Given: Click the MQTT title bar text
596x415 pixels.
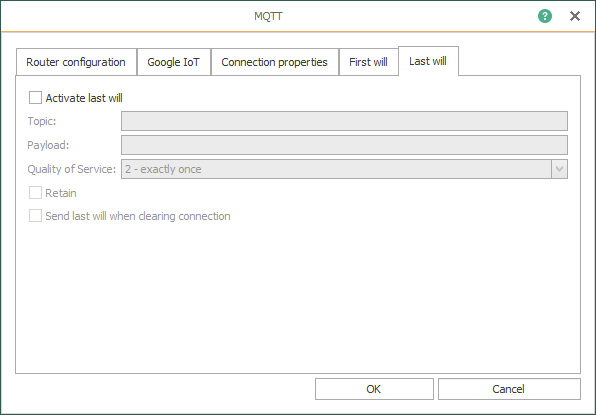Looking at the screenshot, I should [x=268, y=16].
